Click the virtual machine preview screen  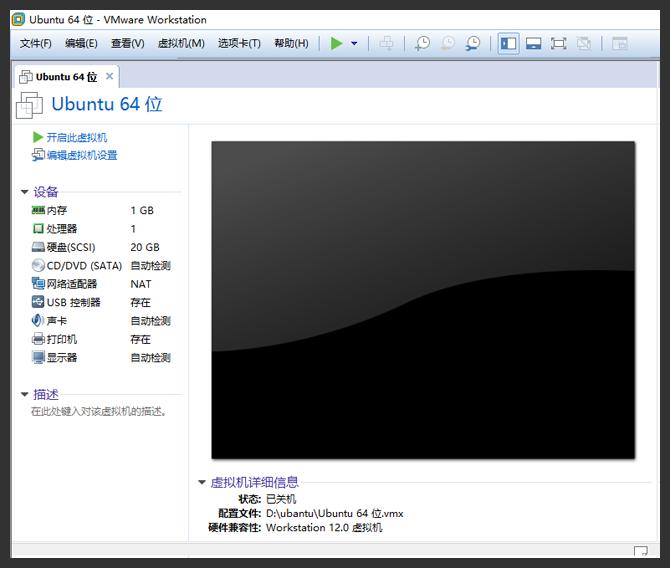[423, 299]
